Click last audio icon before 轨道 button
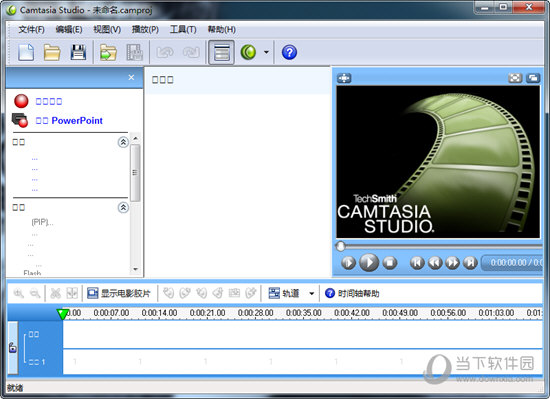This screenshot has height=399, width=550. 251,293
